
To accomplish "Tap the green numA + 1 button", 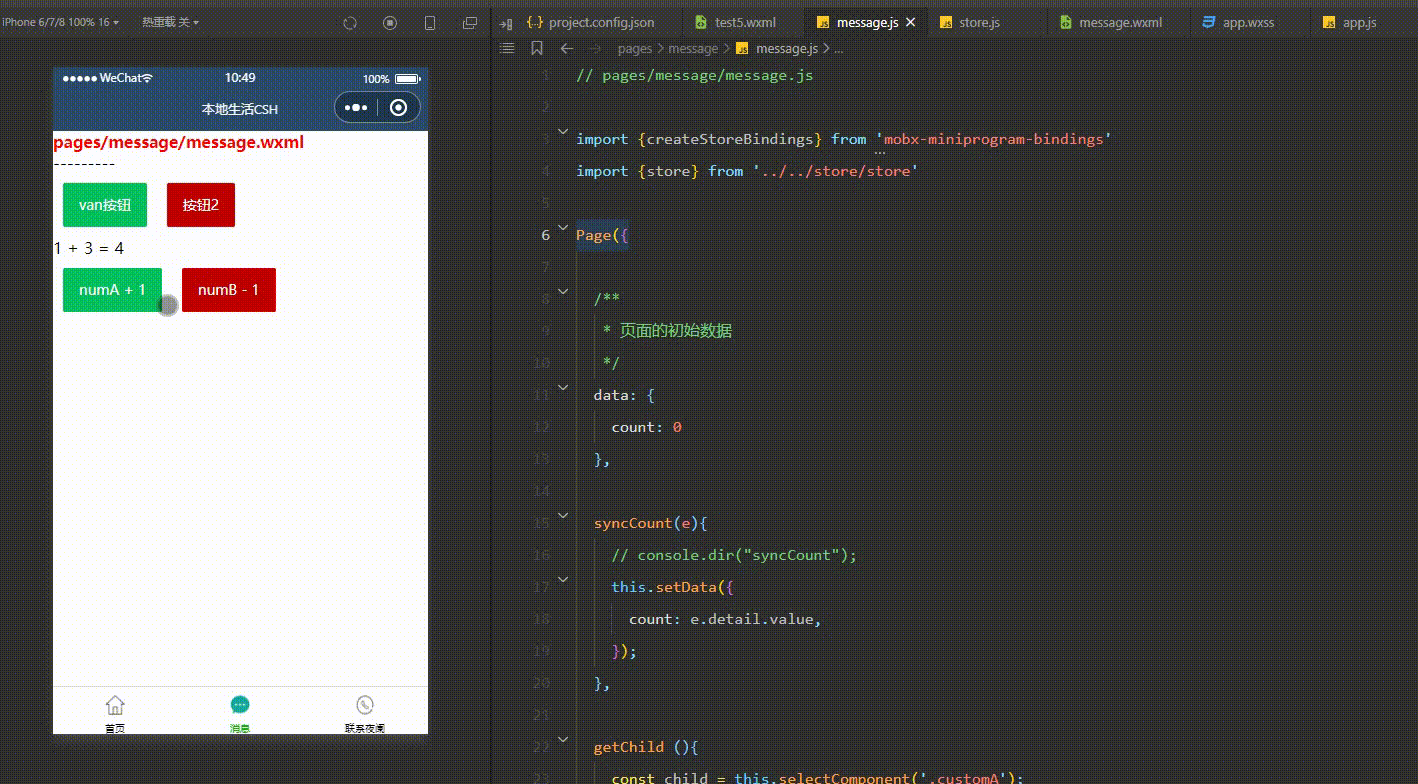I will pos(112,289).
